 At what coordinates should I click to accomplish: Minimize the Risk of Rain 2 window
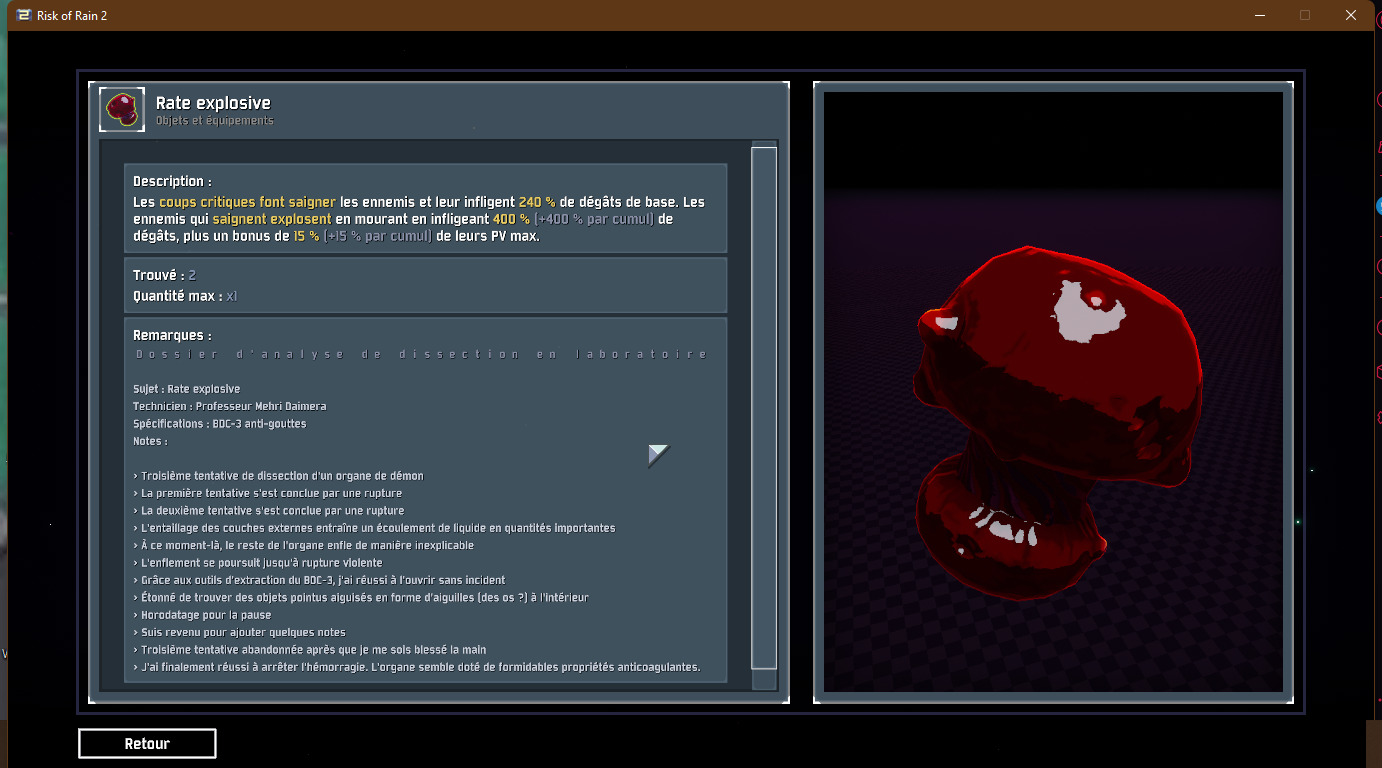[x=1258, y=15]
